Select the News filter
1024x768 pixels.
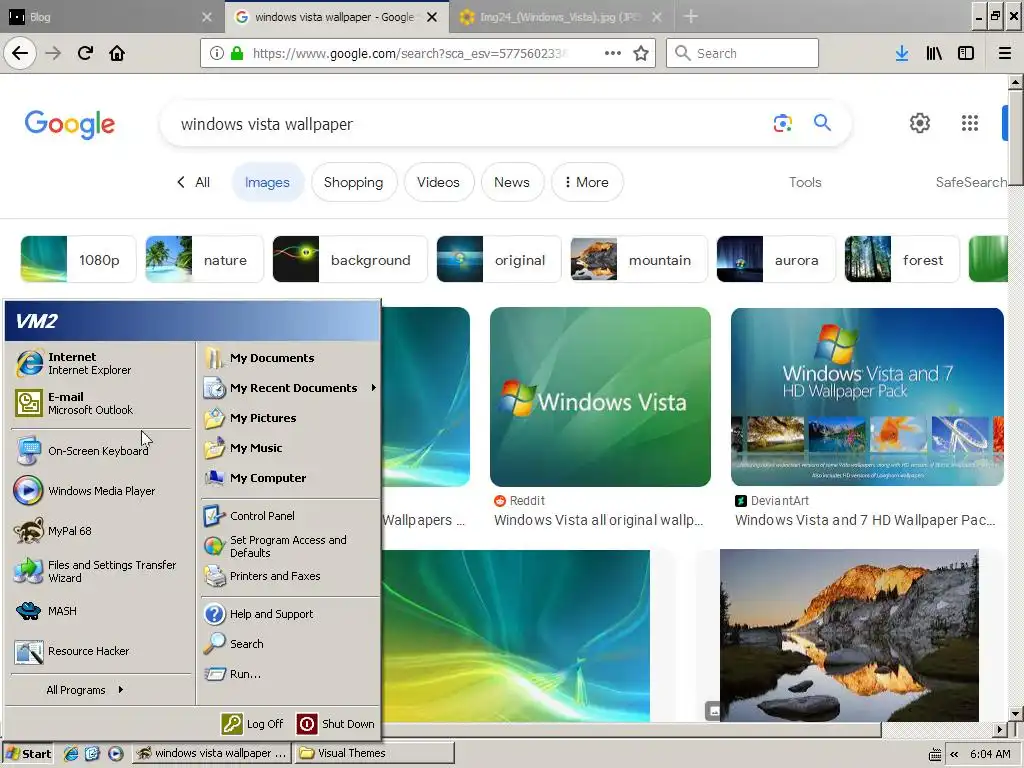(x=512, y=182)
